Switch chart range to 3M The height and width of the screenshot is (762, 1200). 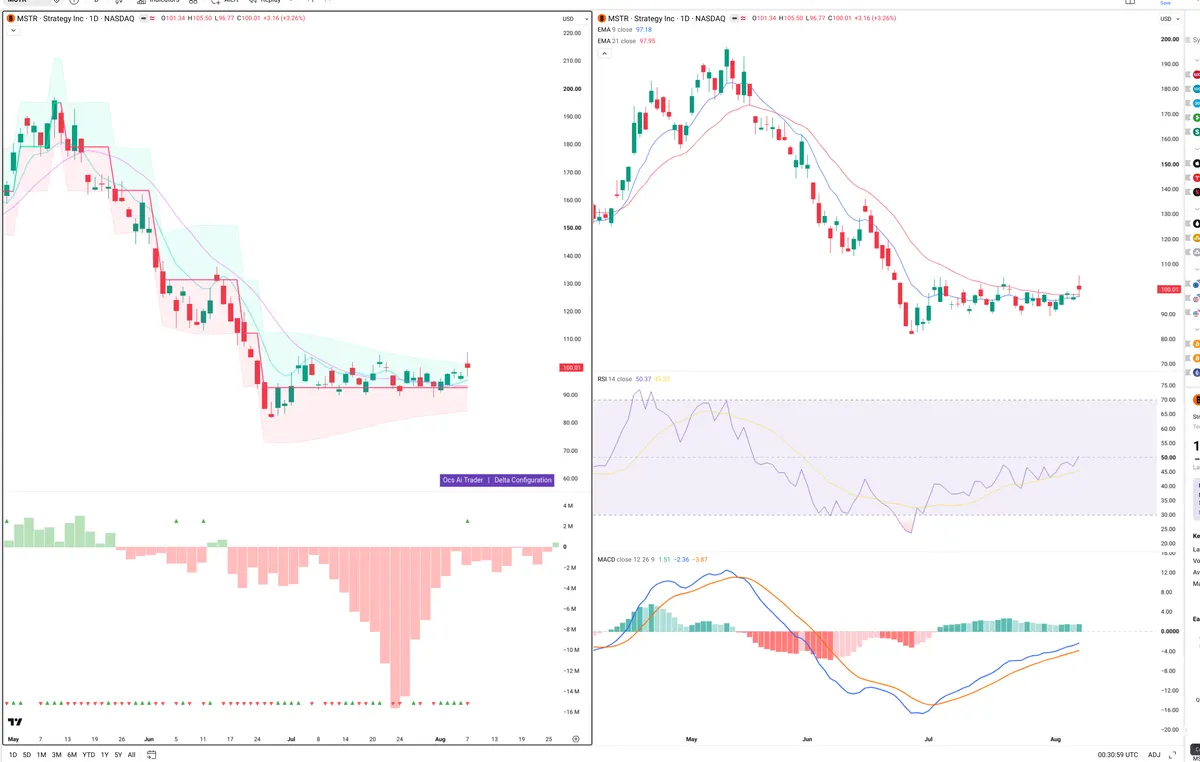[57, 754]
